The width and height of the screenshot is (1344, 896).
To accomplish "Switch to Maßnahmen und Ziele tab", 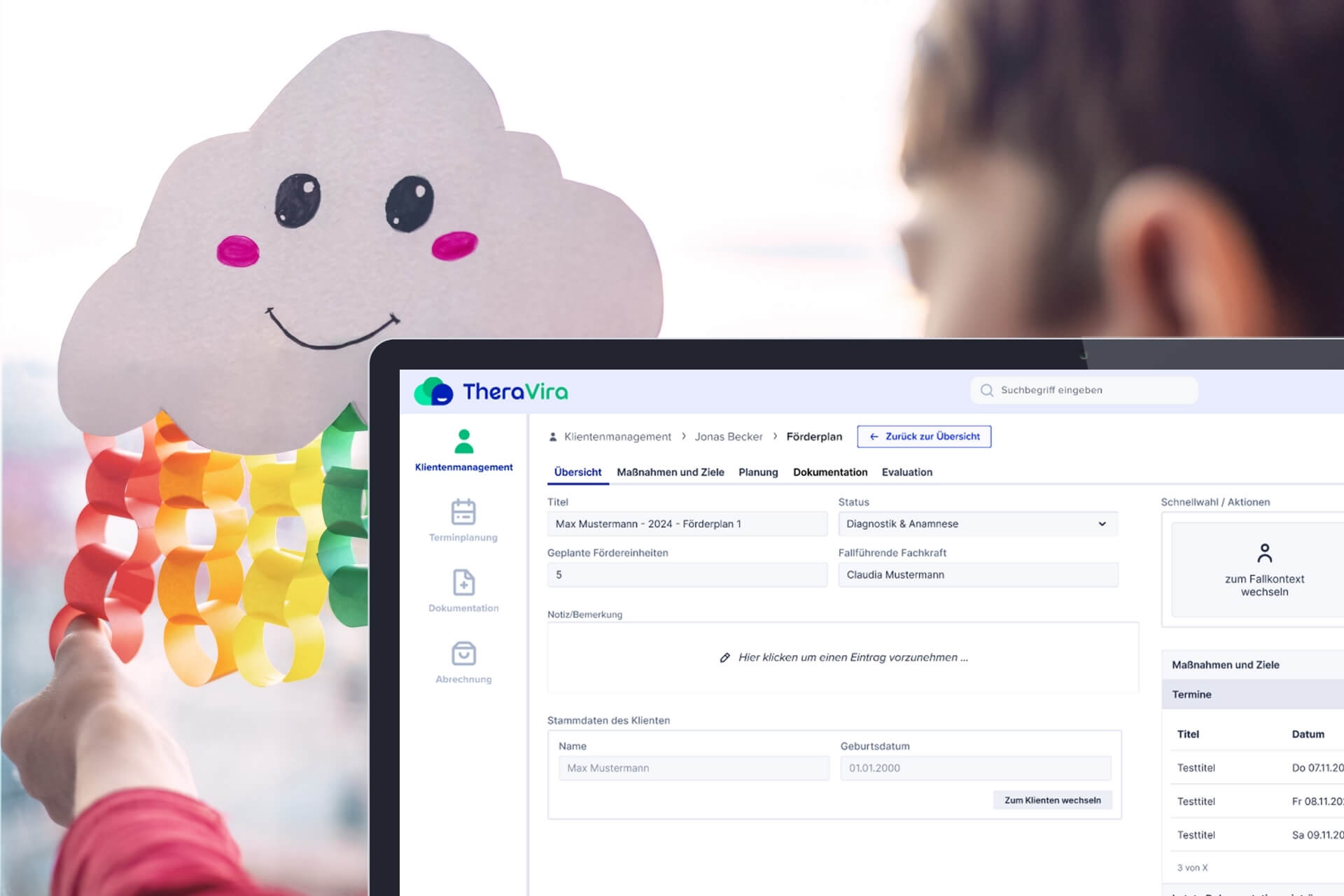I will click(x=670, y=472).
